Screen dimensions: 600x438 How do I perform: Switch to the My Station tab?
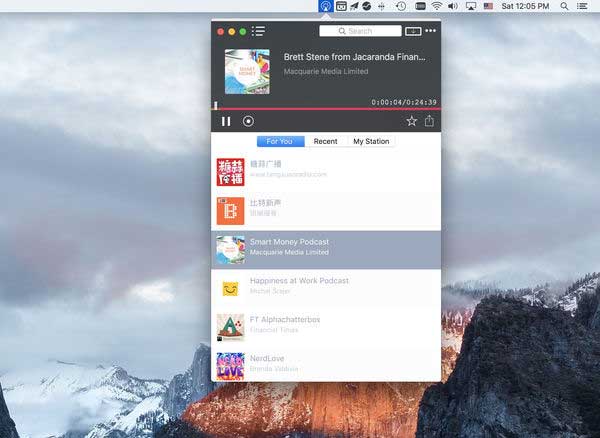click(371, 141)
